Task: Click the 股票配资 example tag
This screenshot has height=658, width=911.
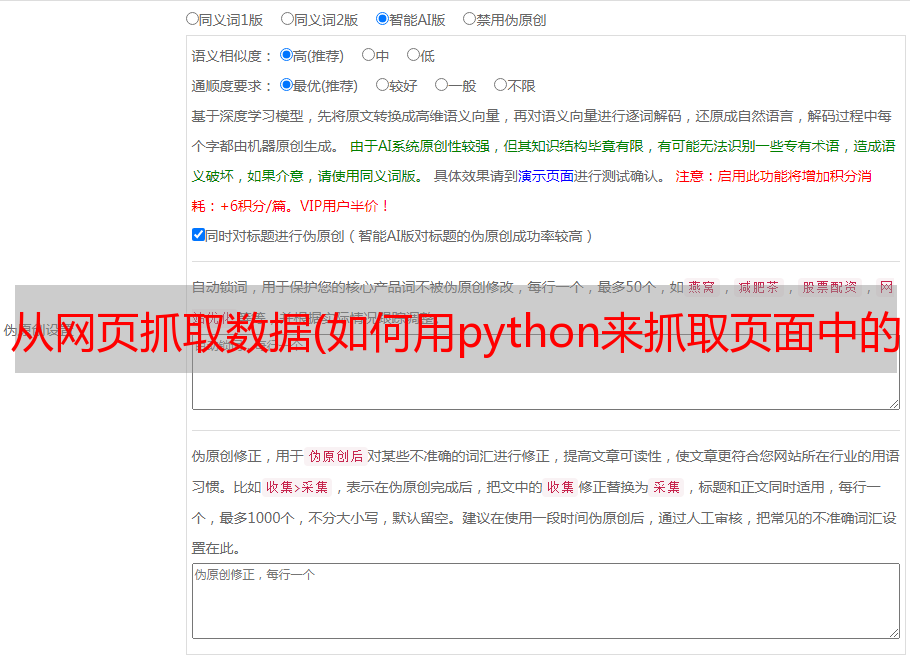Action: point(830,287)
